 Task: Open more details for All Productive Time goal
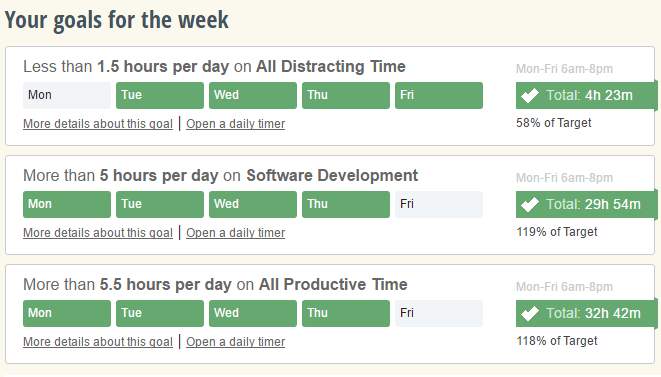pyautogui.click(x=98, y=342)
